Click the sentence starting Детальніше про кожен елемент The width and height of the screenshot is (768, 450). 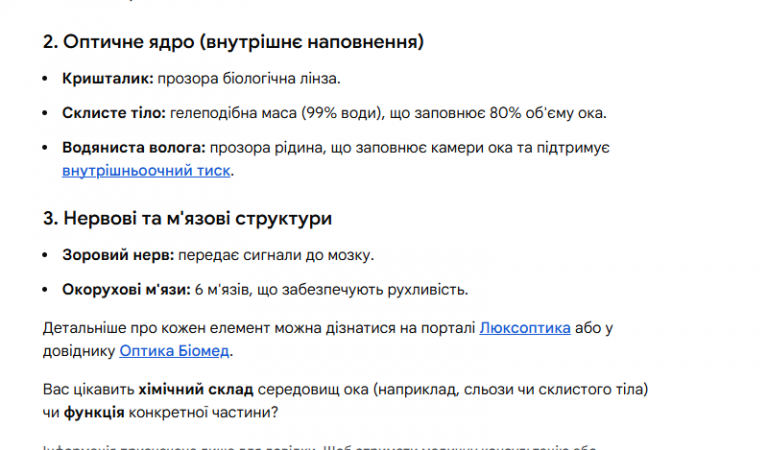(250, 327)
